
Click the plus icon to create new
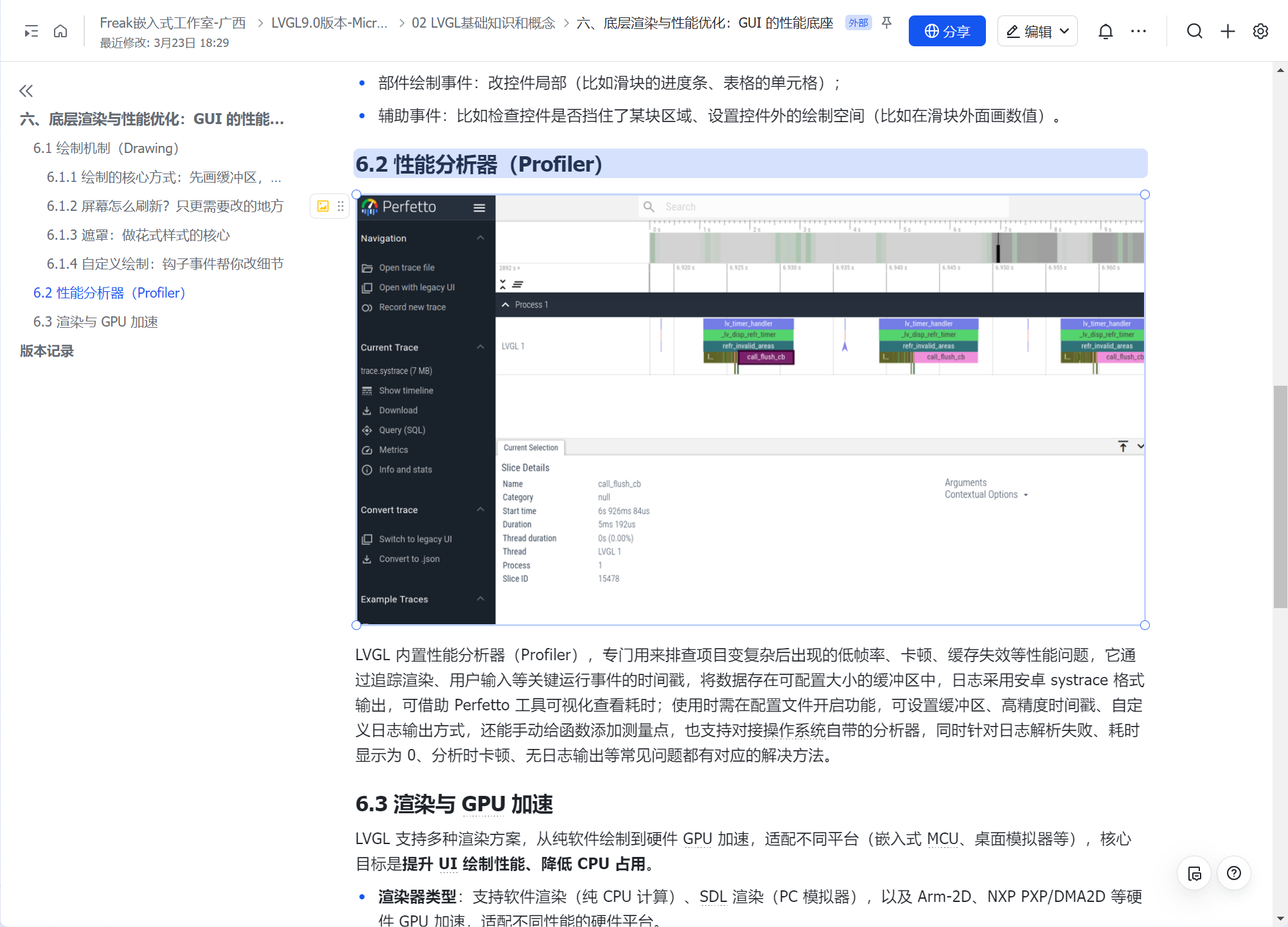pos(1228,31)
